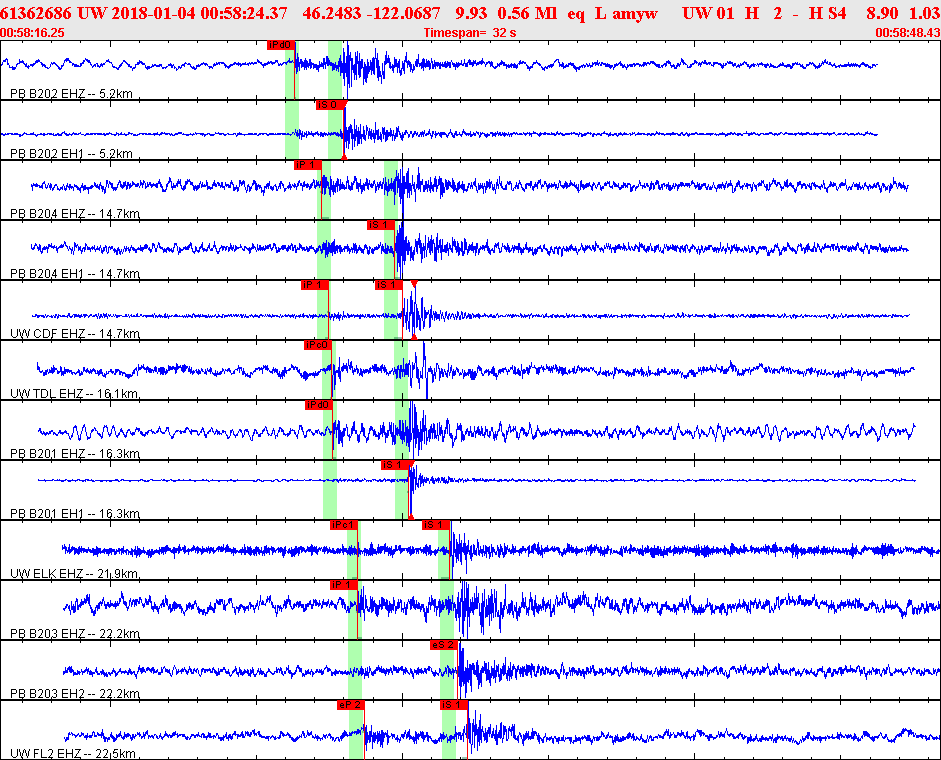Click the iPd0 pick flag on PB B201 EHZ
The height and width of the screenshot is (760, 941).
click(319, 405)
